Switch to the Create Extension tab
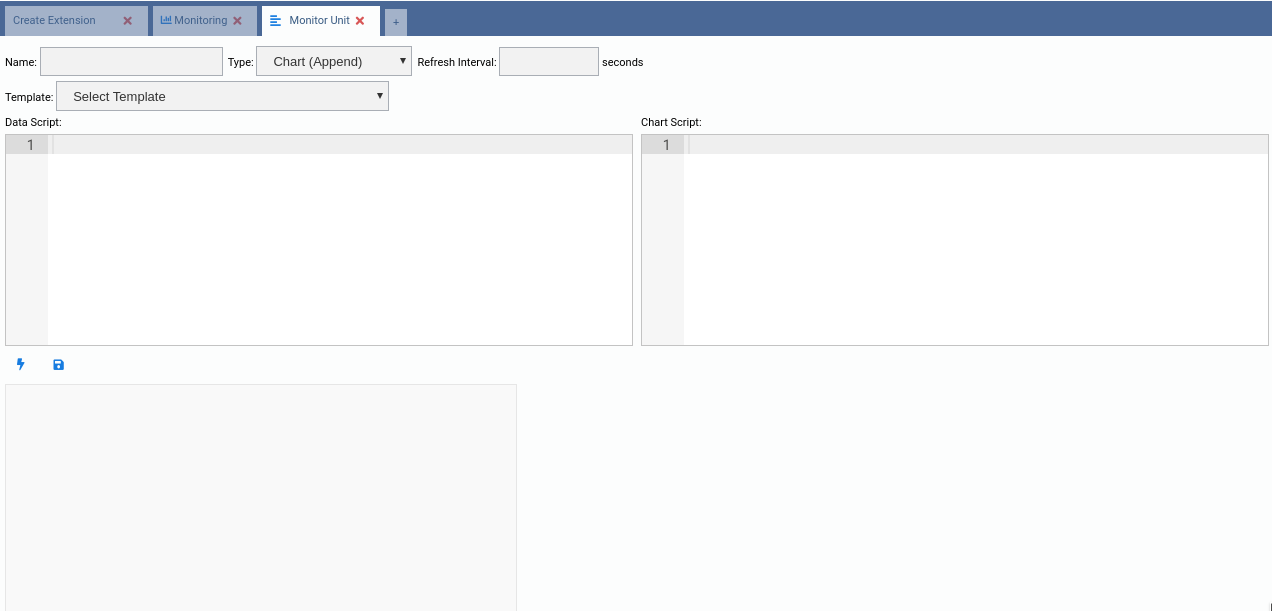The height and width of the screenshot is (611, 1272). coord(55,21)
